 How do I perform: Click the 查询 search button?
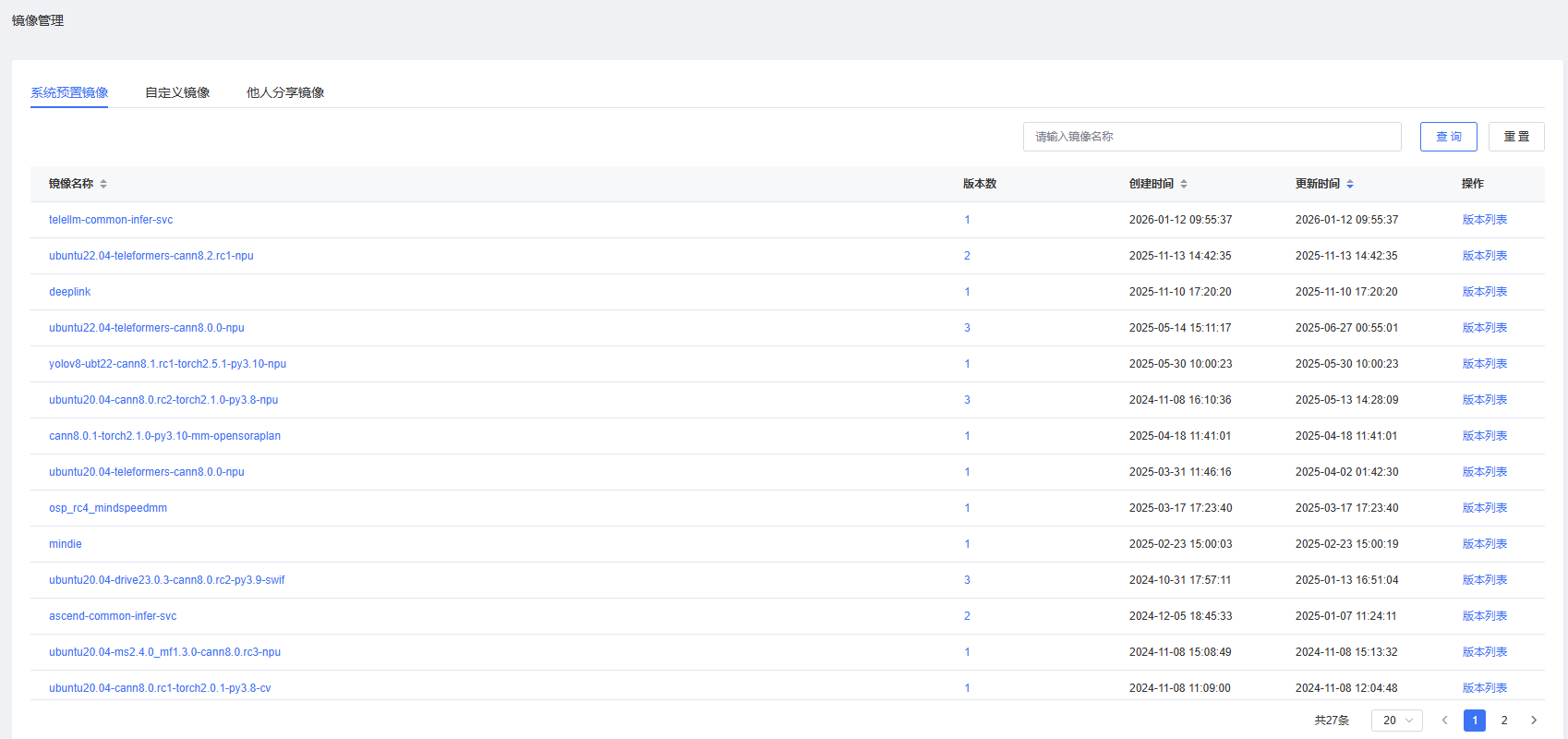(x=1448, y=137)
